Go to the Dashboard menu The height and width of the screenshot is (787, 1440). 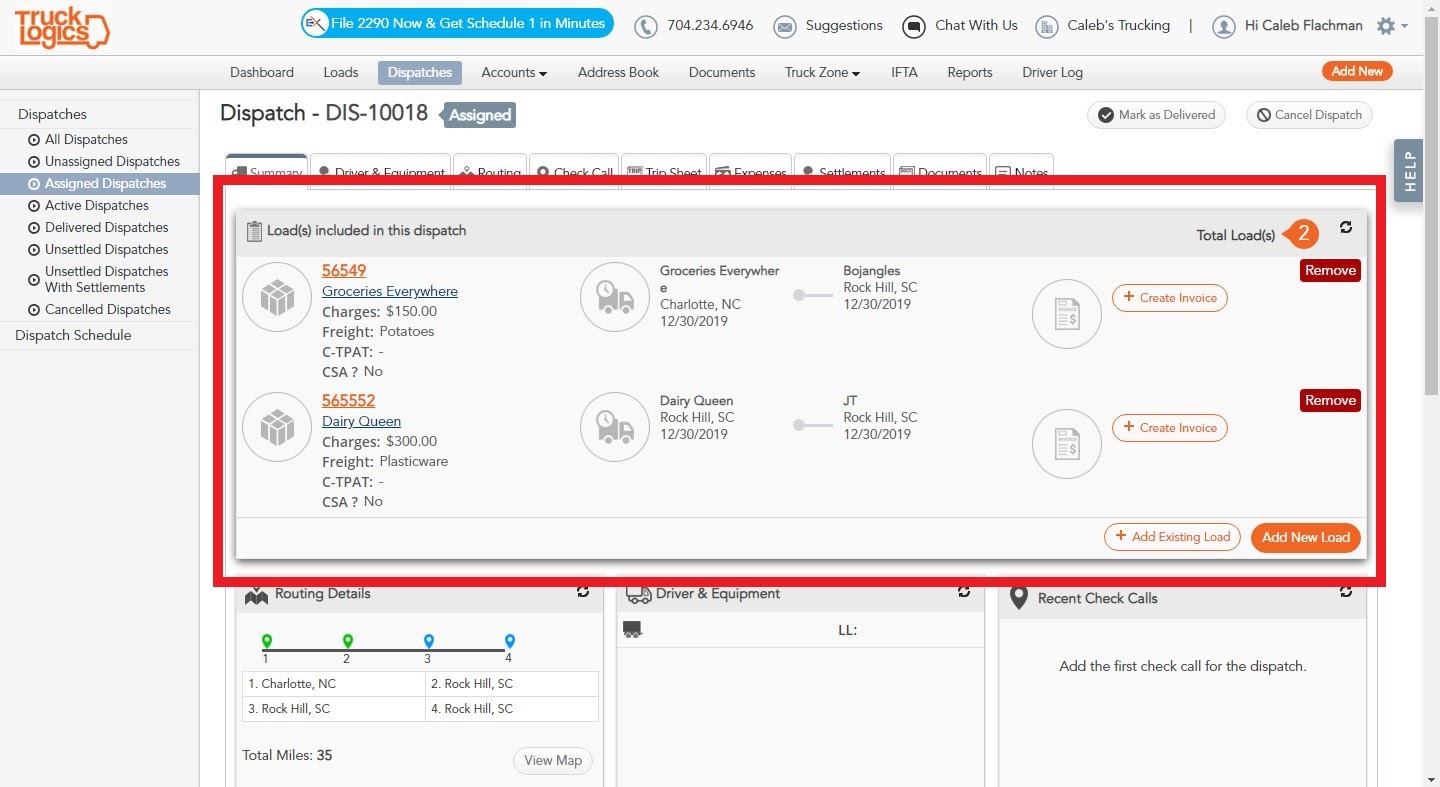[262, 72]
